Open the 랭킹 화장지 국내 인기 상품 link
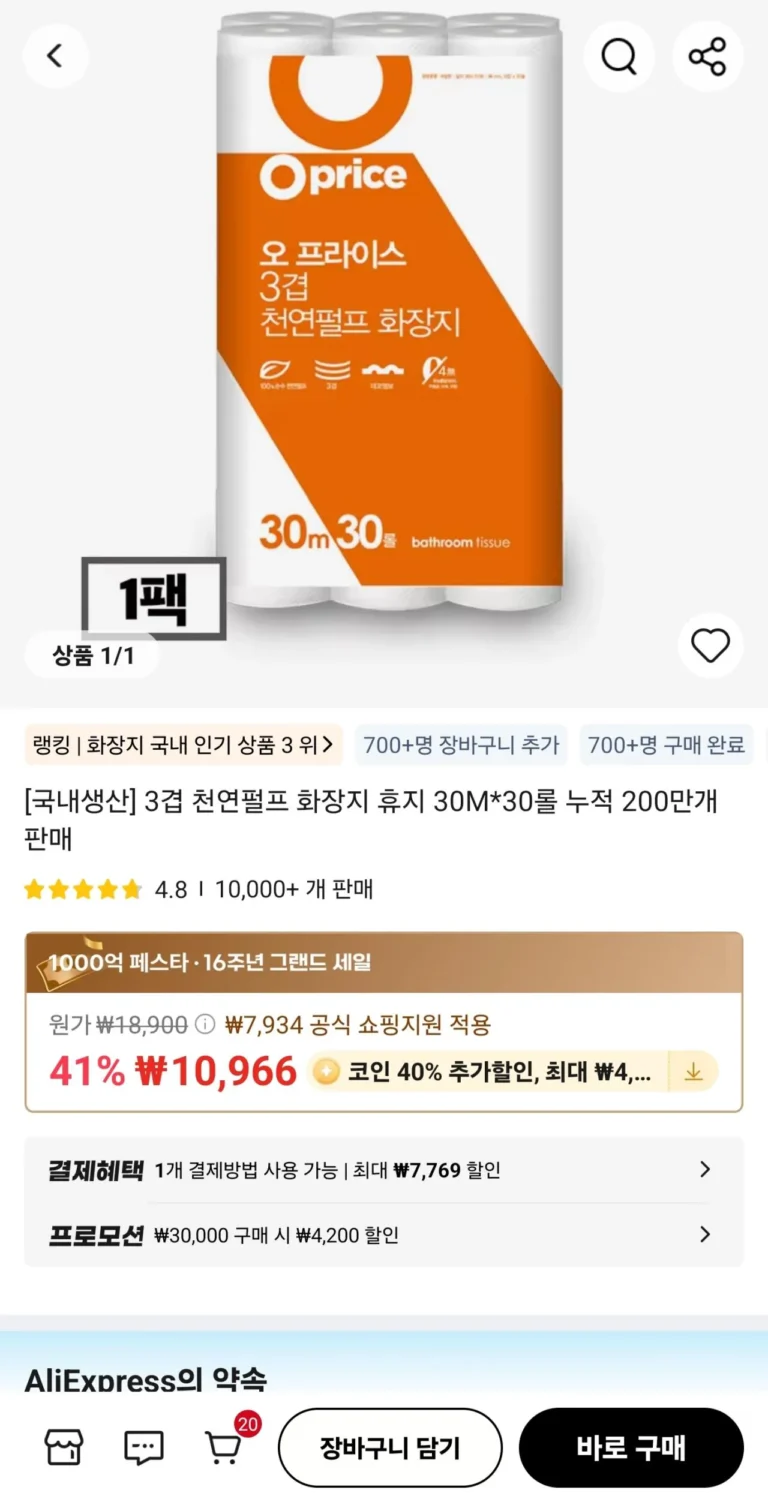Screen dimensions: 768x1508 click(x=184, y=745)
